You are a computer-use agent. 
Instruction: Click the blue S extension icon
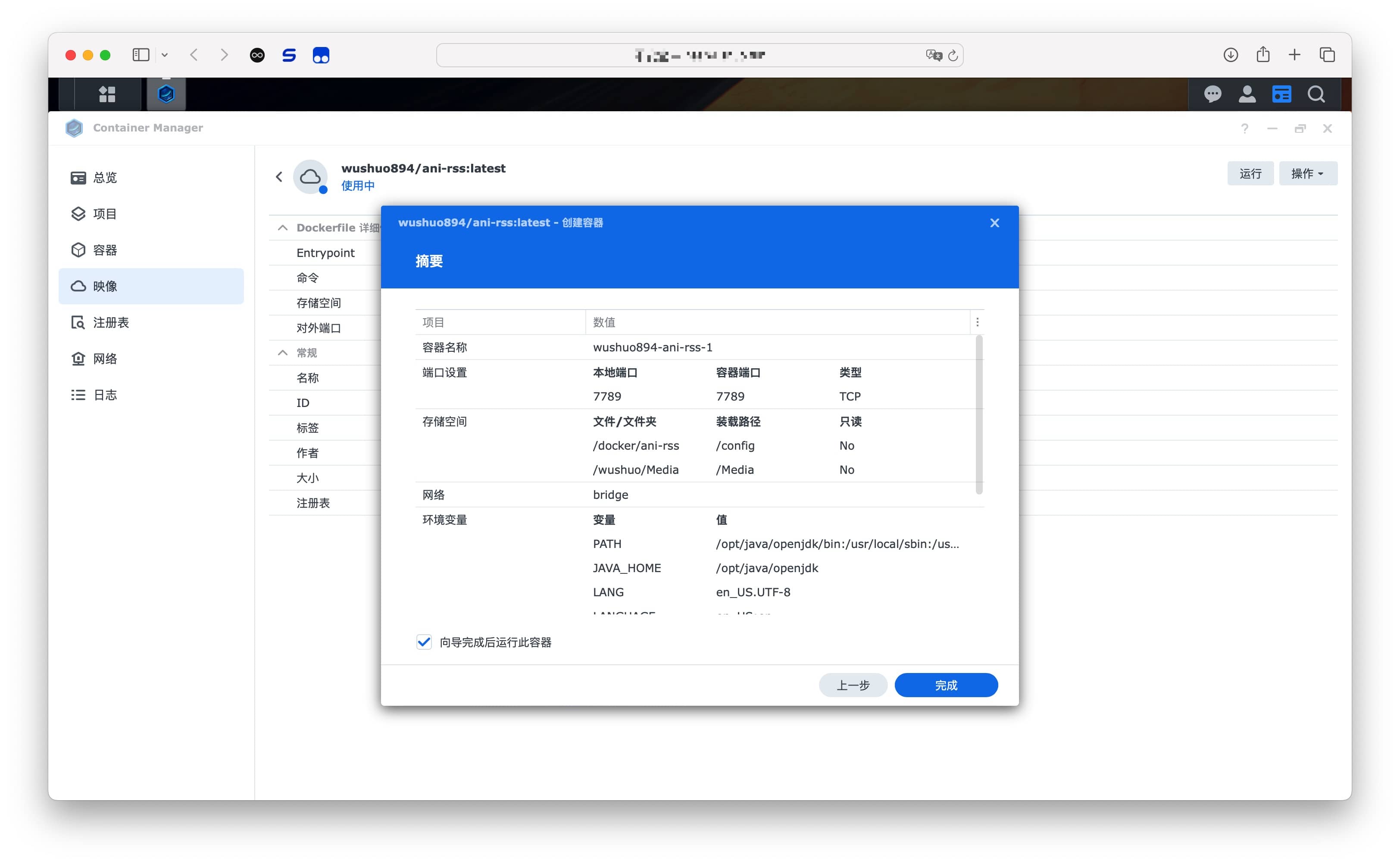pos(289,56)
